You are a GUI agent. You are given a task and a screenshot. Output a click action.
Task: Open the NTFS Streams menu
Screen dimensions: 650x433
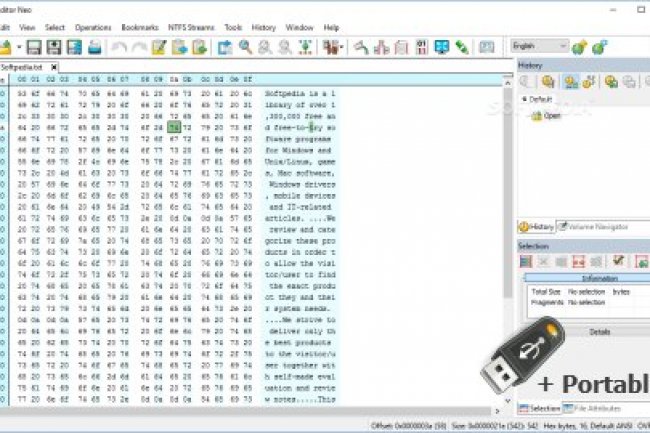click(x=191, y=28)
